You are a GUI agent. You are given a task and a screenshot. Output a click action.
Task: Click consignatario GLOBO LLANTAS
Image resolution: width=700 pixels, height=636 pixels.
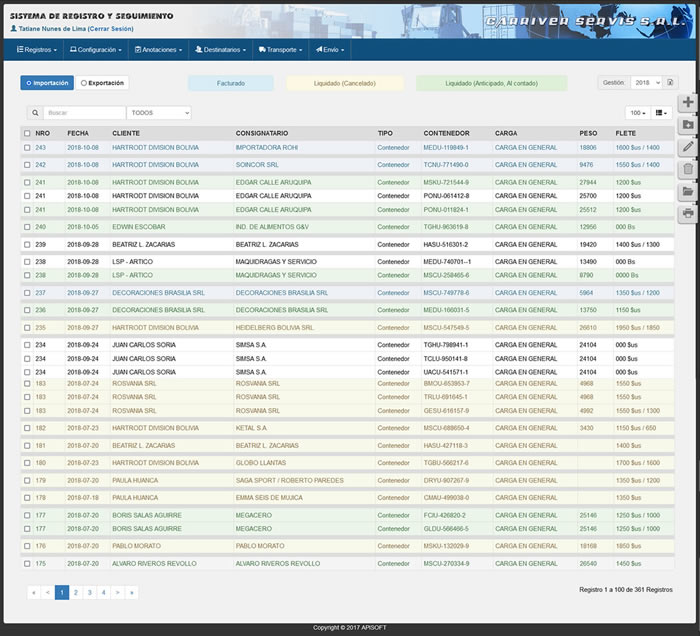(261, 463)
